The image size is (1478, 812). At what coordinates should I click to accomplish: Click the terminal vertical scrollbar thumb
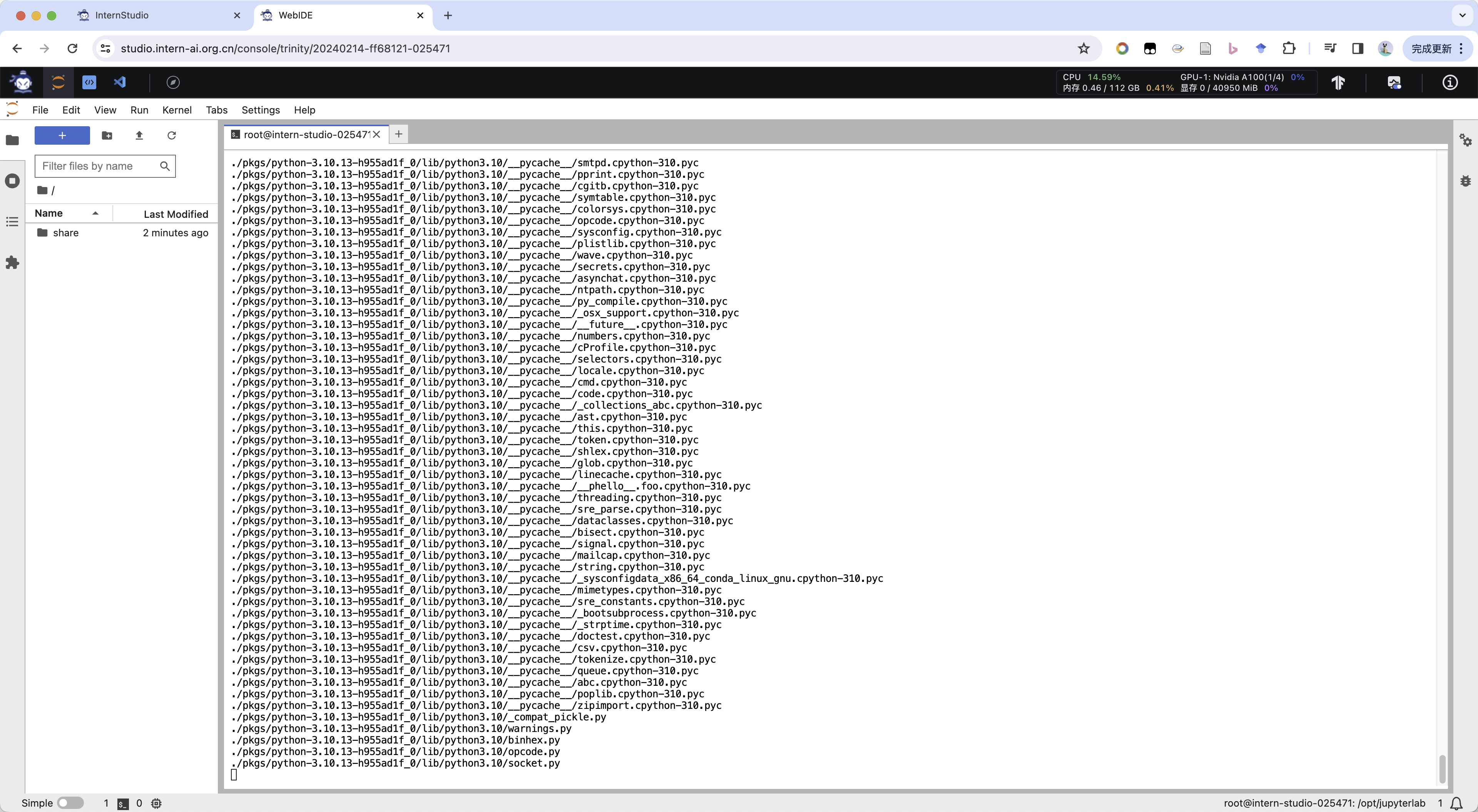tap(1442, 769)
